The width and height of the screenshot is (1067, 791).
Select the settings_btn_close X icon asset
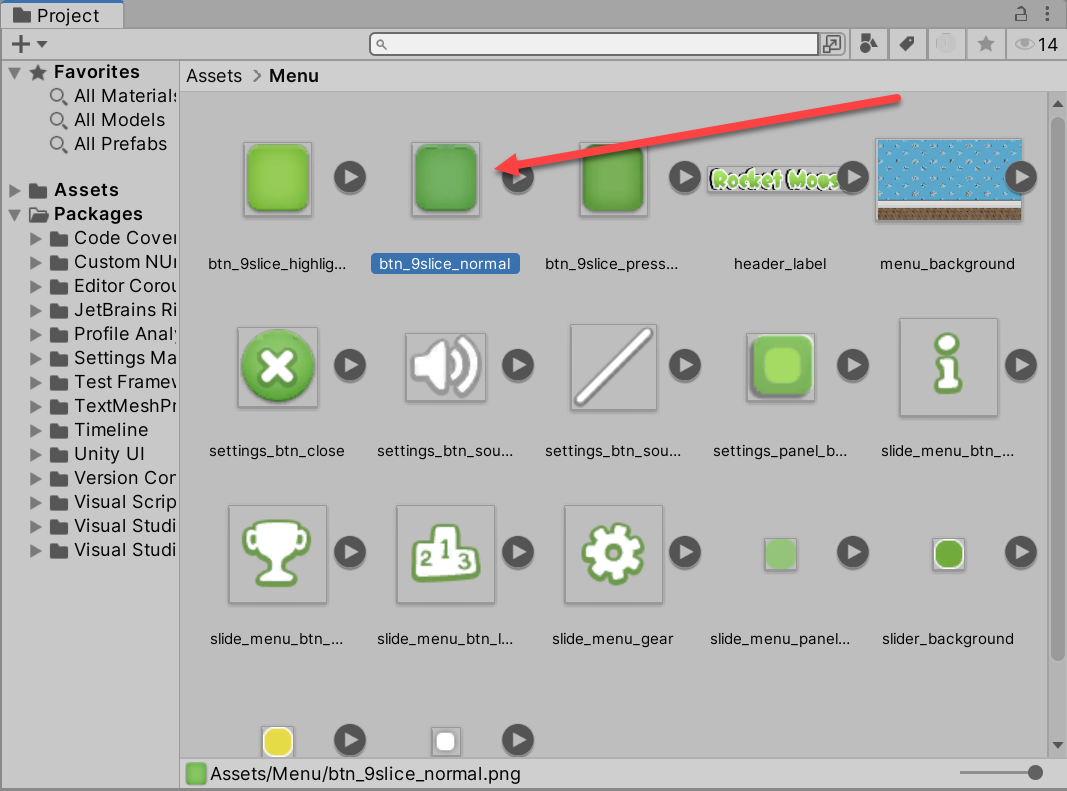278,367
